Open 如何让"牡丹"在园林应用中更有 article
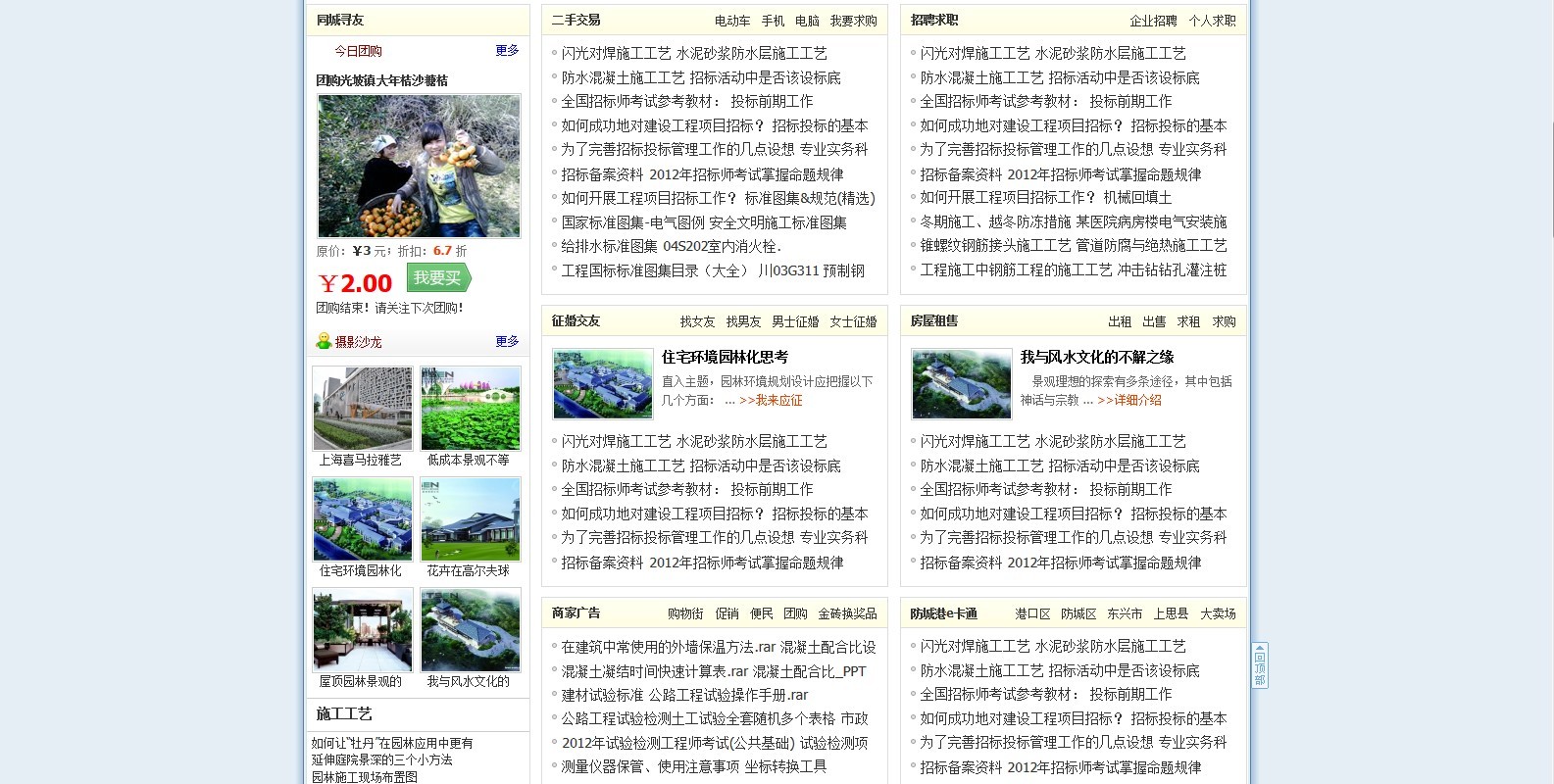 point(392,743)
